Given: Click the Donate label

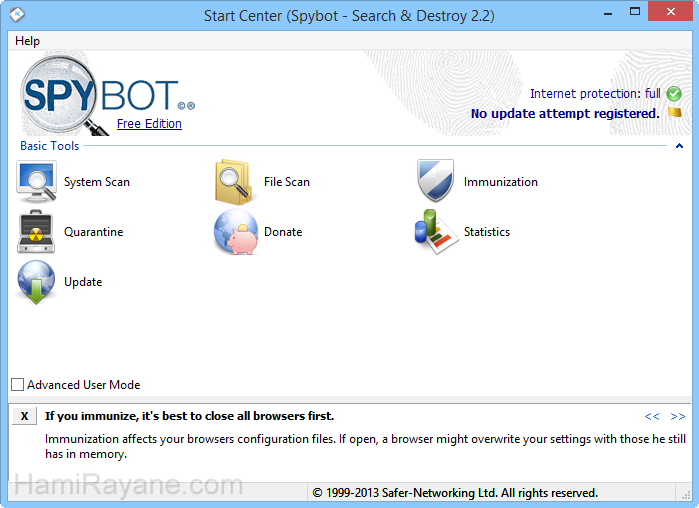Looking at the screenshot, I should coord(283,232).
